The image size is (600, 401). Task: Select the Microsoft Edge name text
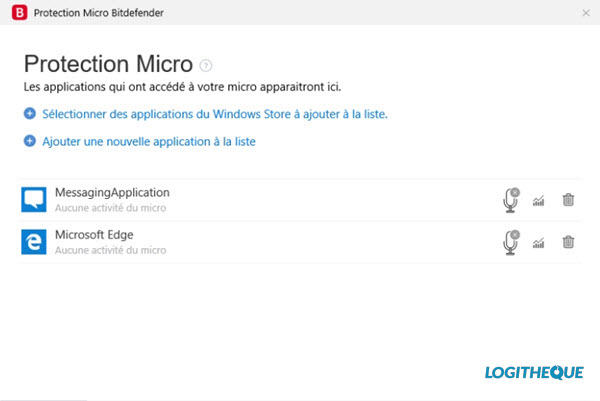point(94,235)
